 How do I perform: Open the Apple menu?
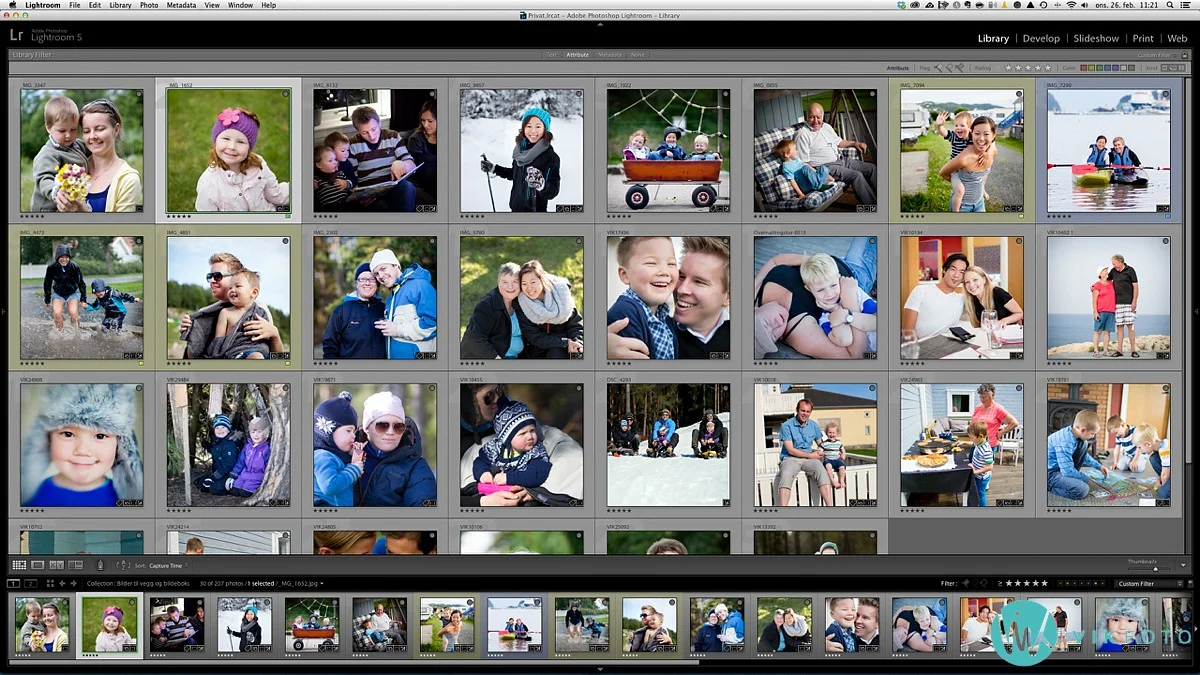click(12, 5)
